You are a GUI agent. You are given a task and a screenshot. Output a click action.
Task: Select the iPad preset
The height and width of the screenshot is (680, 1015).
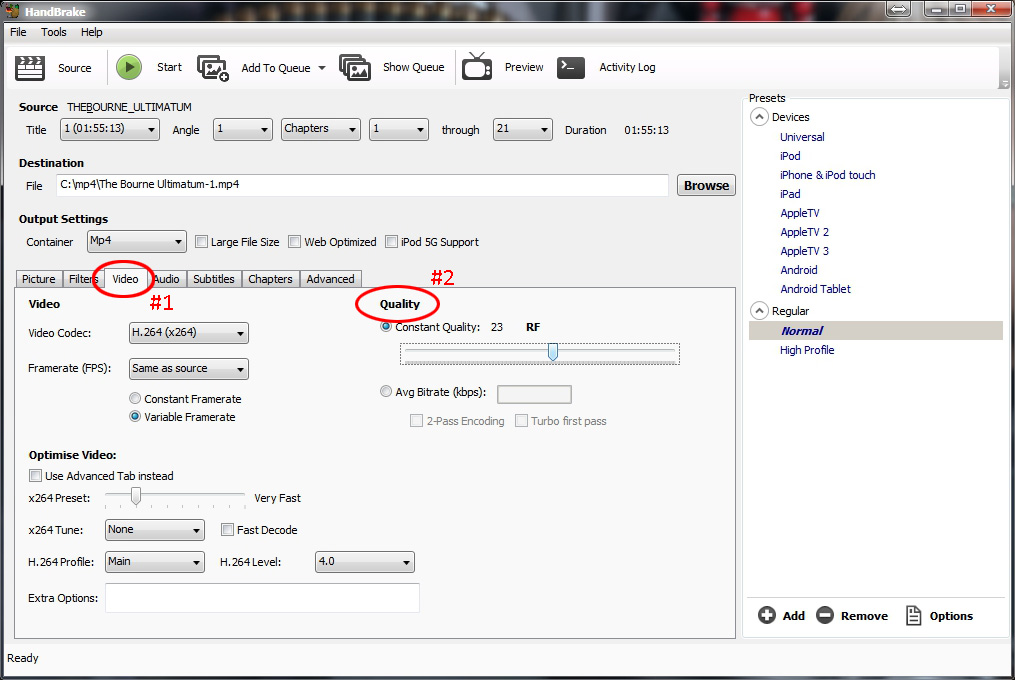[x=790, y=194]
